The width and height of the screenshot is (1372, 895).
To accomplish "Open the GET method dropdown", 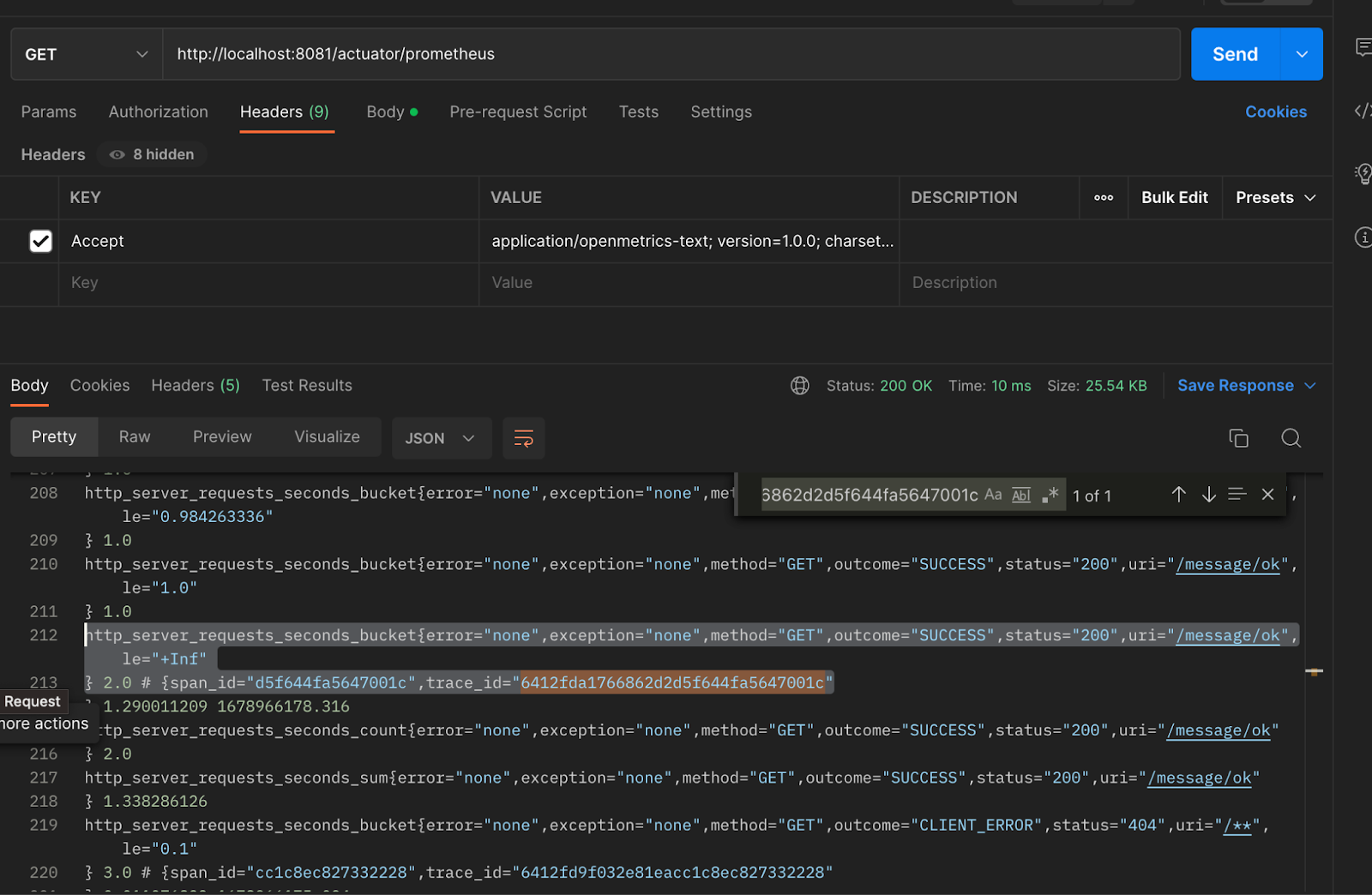I will (x=87, y=54).
